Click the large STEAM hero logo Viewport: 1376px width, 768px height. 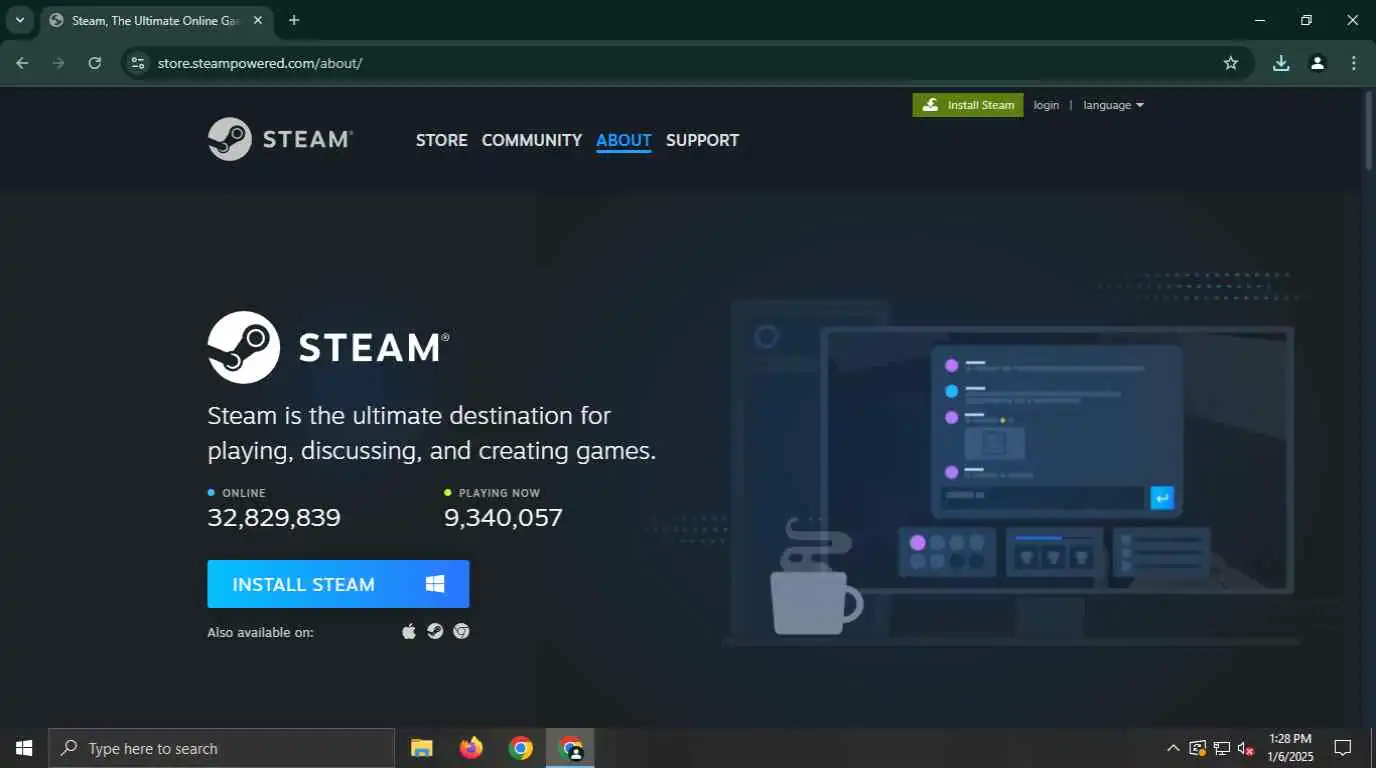tap(328, 347)
